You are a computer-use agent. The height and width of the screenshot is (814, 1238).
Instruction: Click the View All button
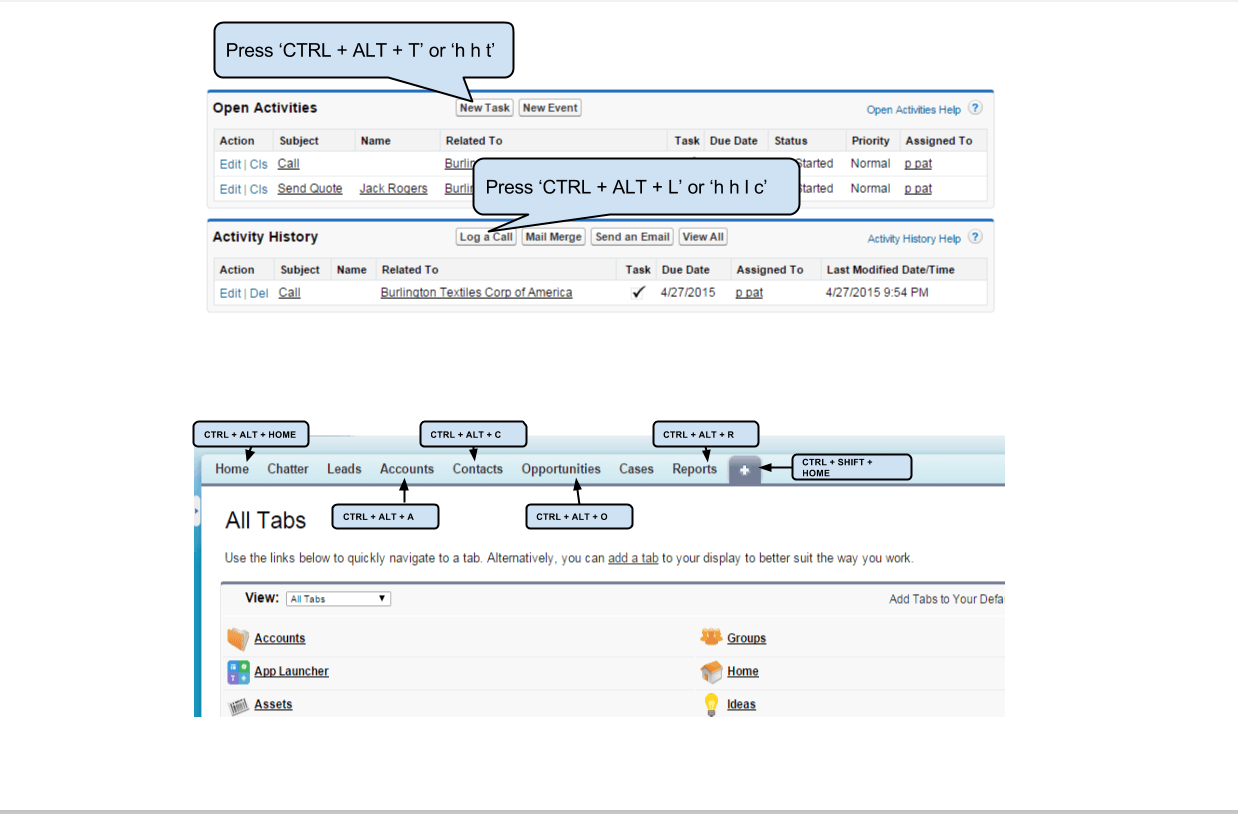[703, 237]
